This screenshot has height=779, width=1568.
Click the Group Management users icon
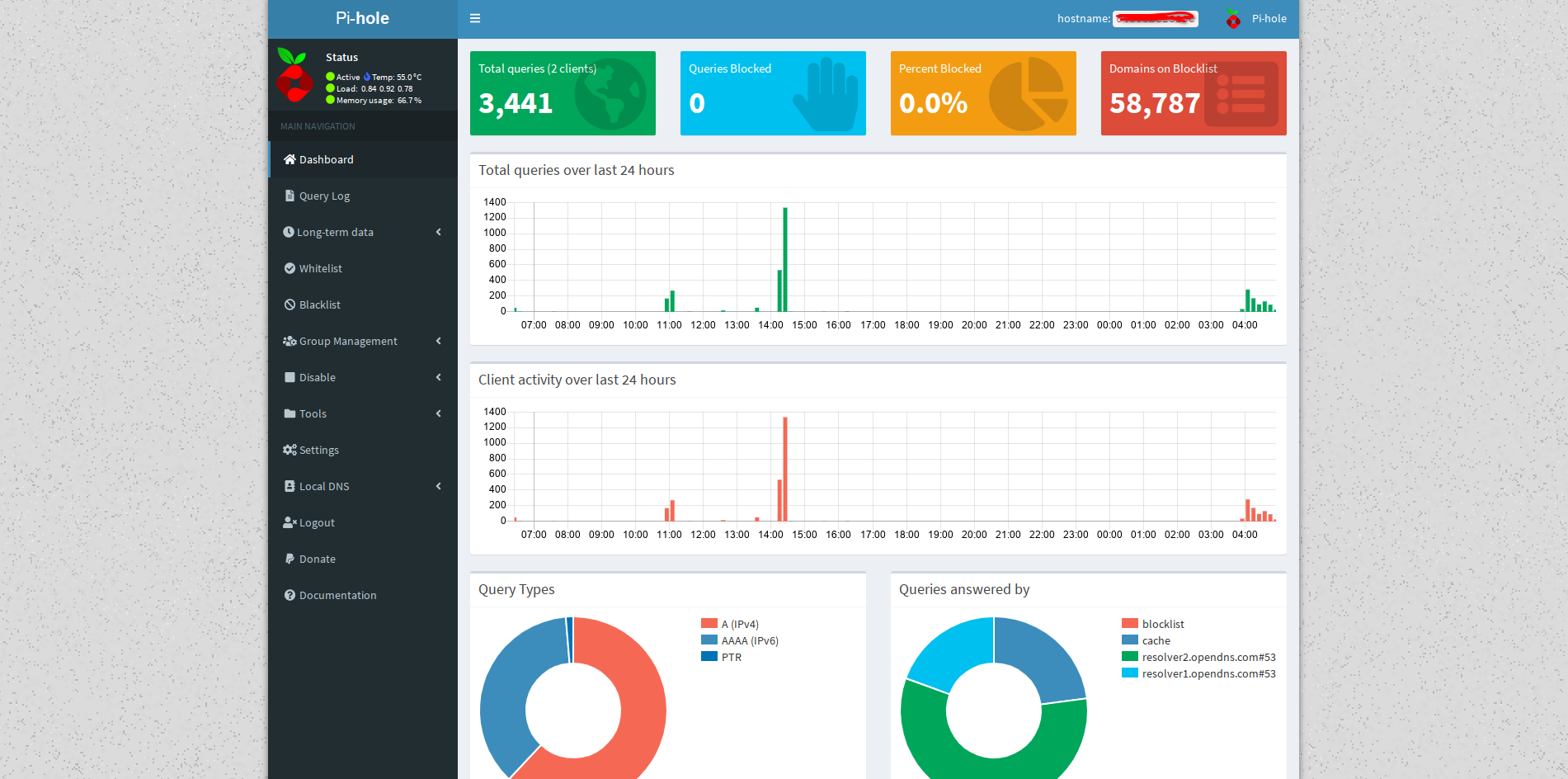(290, 341)
